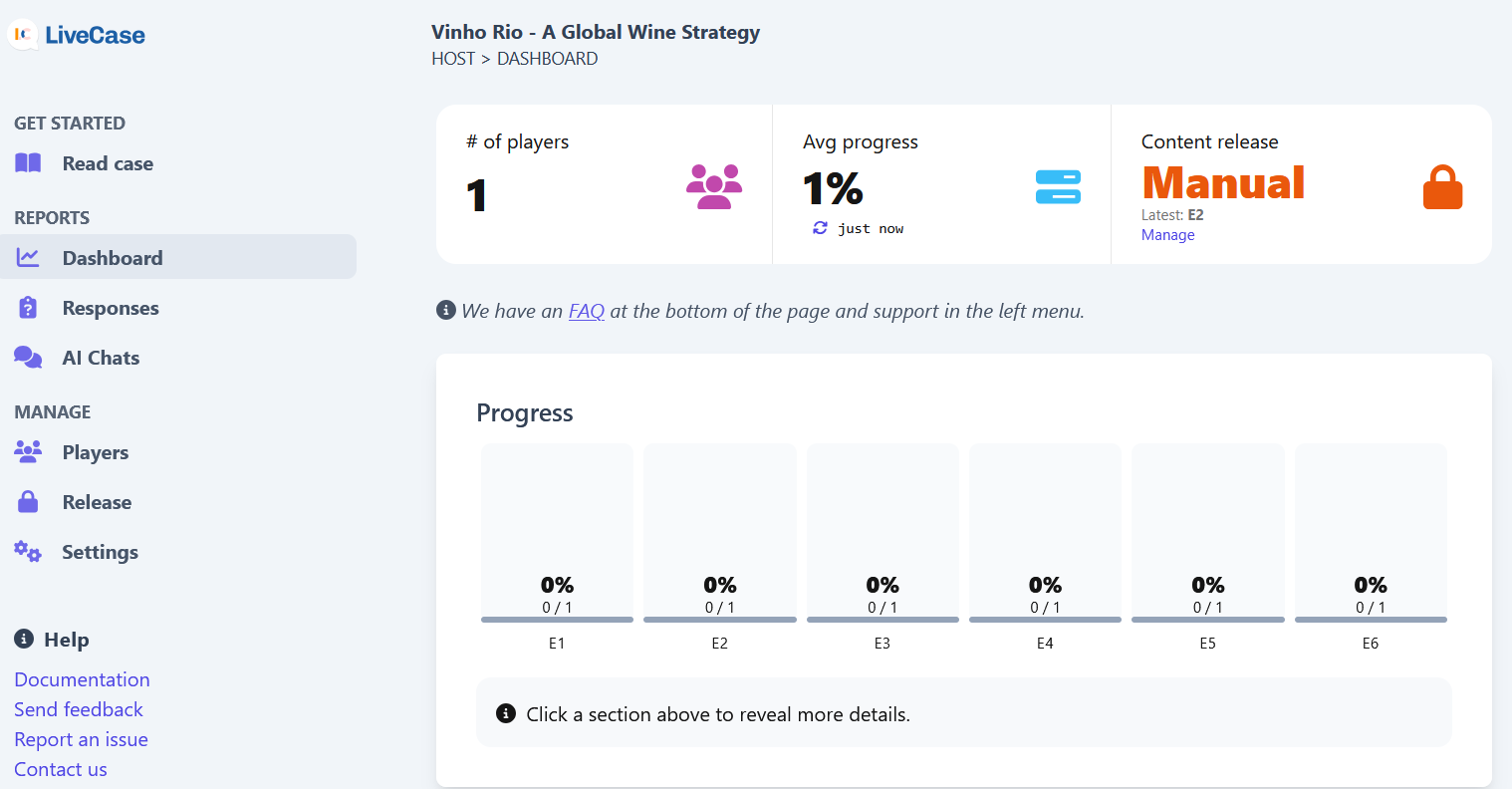Viewport: 1512px width, 789px height.
Task: Click the Dashboard chart icon
Action: coord(29,257)
